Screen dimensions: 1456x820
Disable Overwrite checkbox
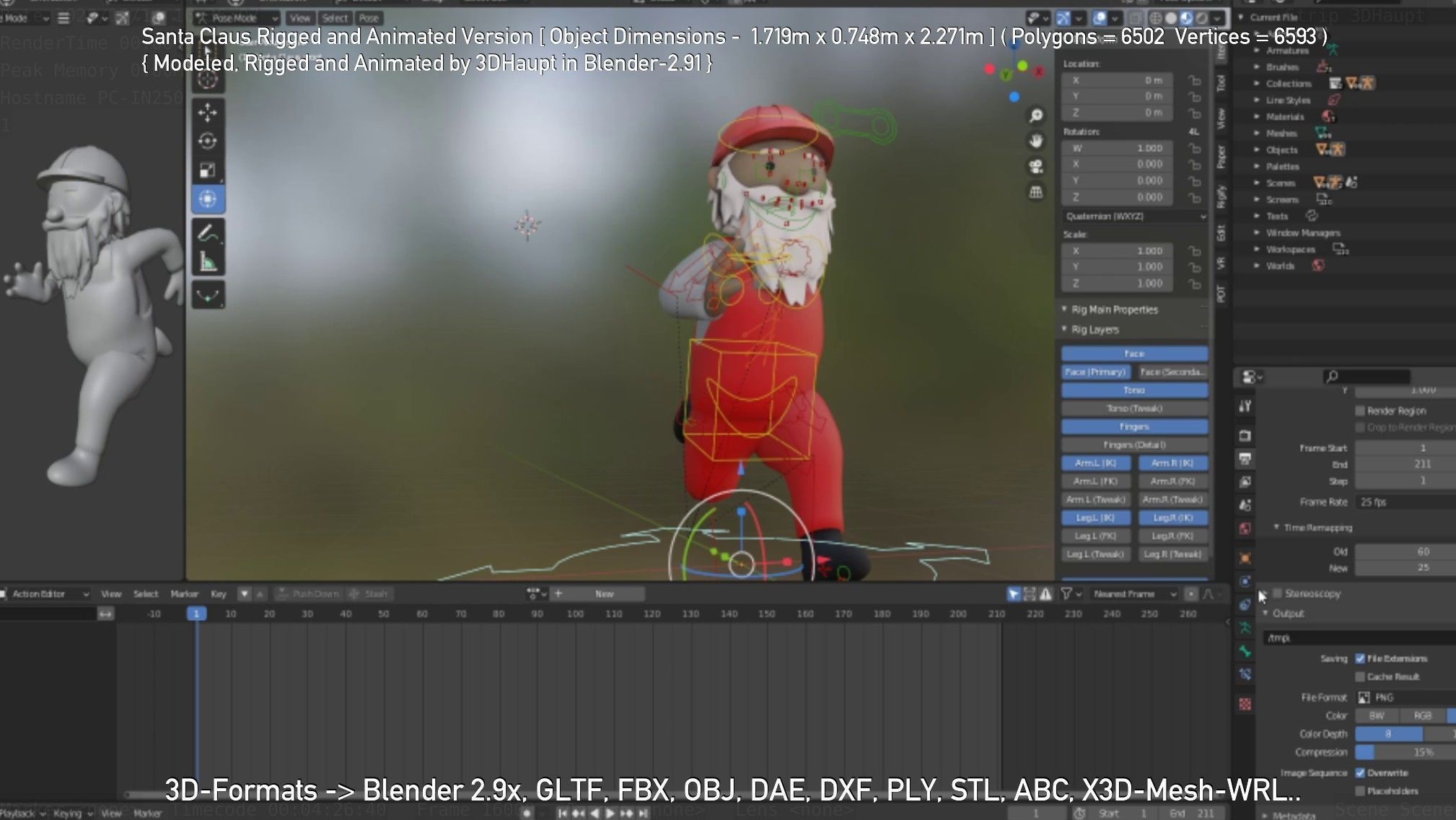[1360, 772]
